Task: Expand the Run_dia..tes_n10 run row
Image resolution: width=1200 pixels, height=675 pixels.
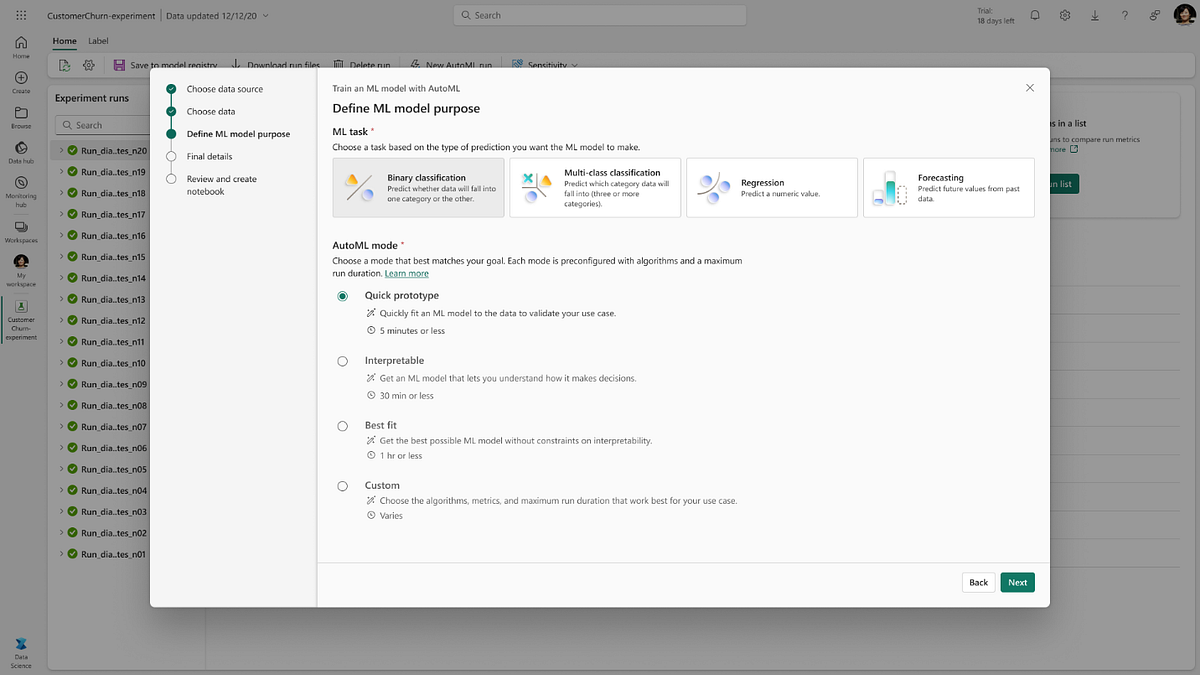Action: (x=61, y=363)
